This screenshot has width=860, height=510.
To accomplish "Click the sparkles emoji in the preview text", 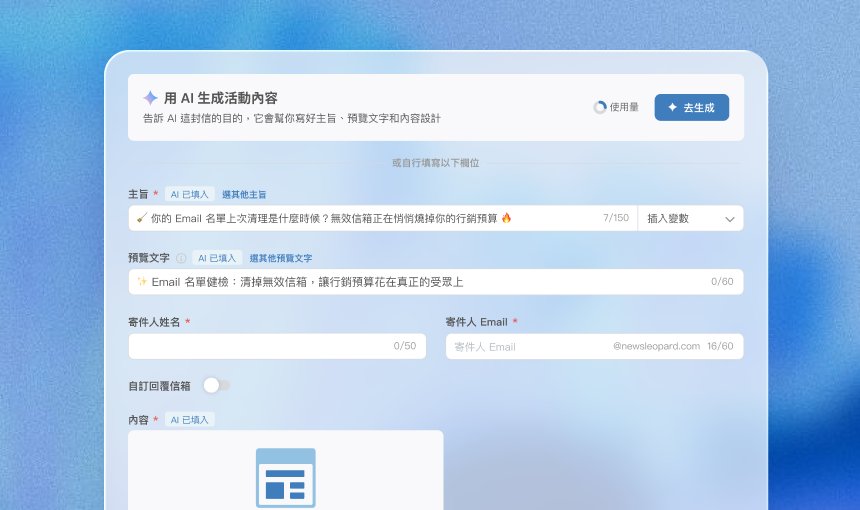I will tap(142, 281).
